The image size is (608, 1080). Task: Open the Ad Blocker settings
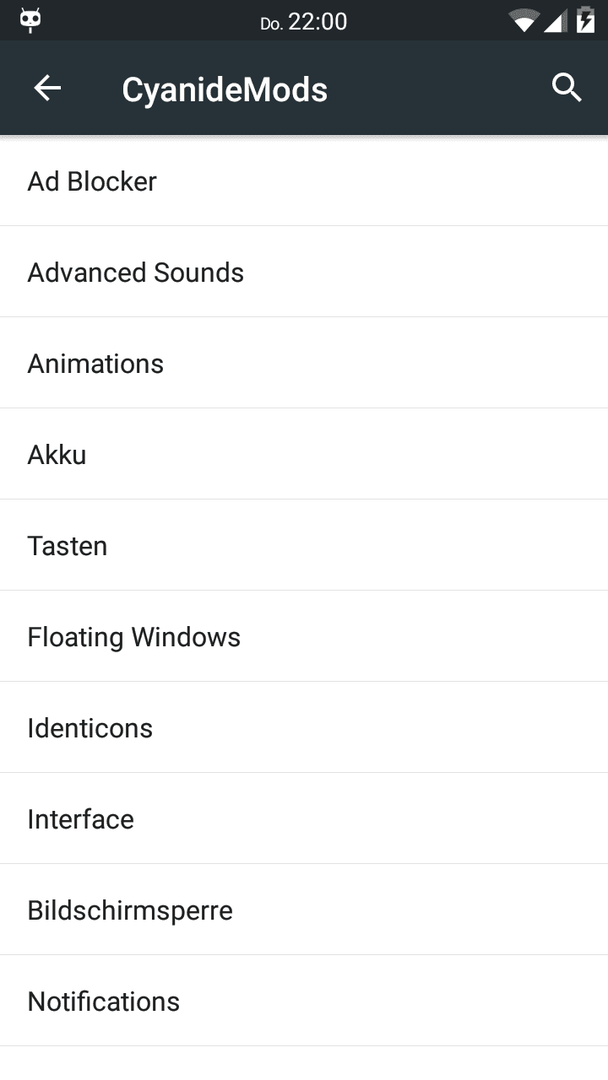click(x=304, y=181)
